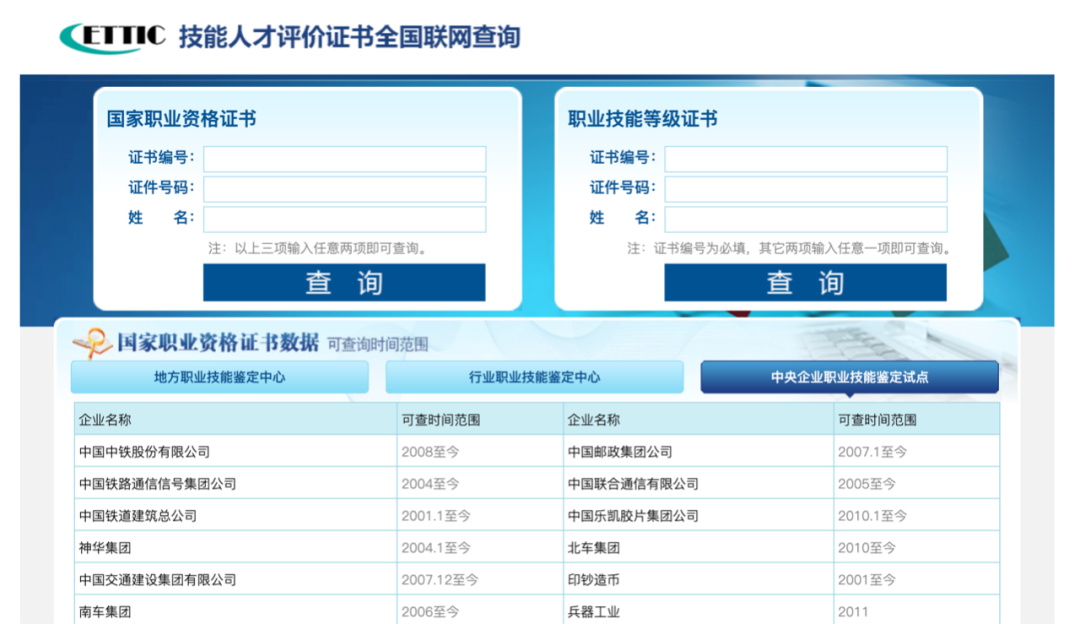1080x624 pixels.
Task: Click 印钞造币 row text
Action: pyautogui.click(x=594, y=580)
